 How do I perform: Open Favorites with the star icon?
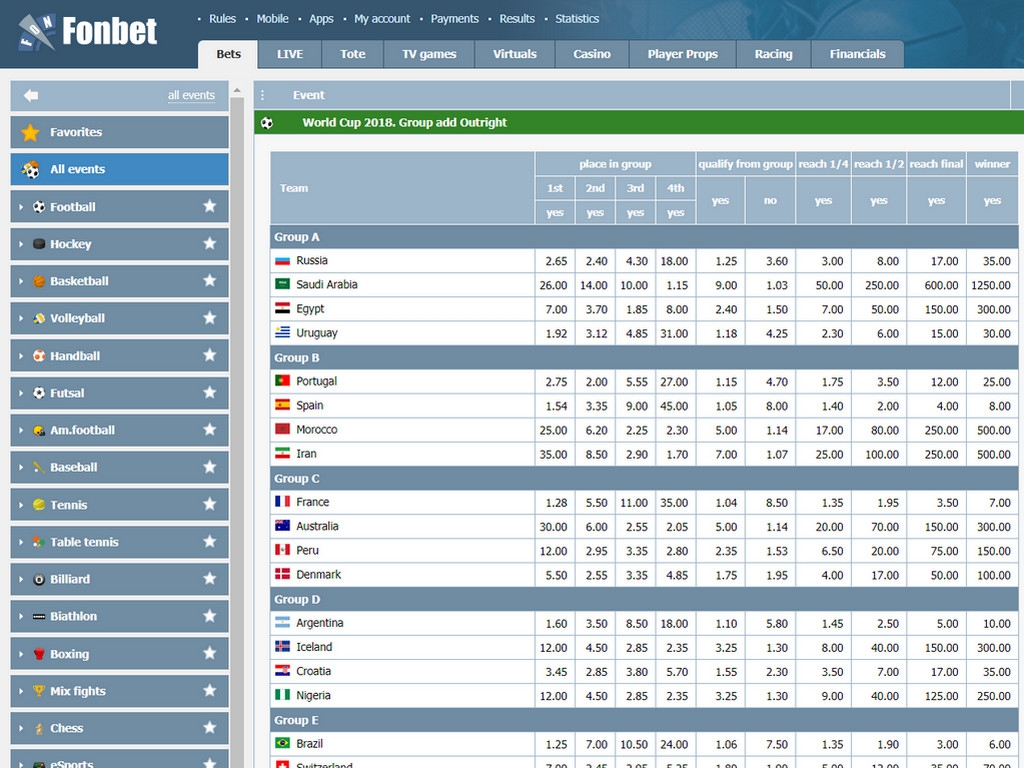[x=31, y=132]
